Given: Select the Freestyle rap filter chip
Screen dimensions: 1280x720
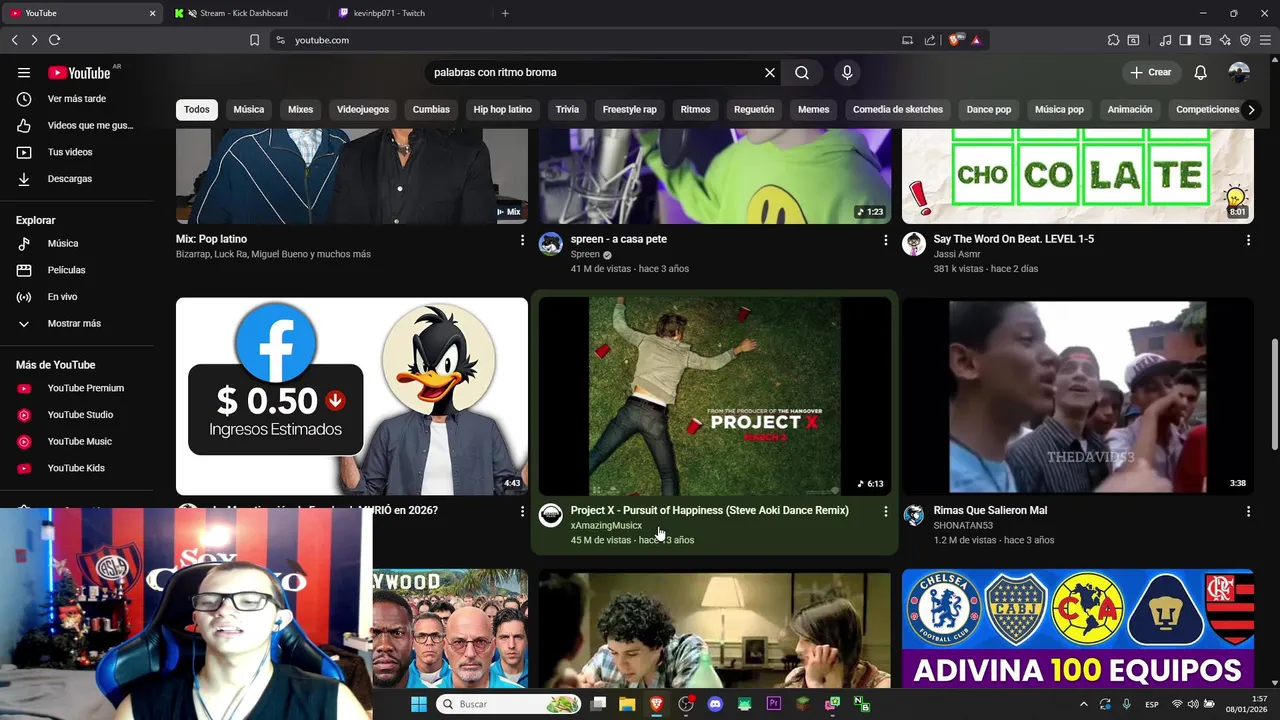Looking at the screenshot, I should coord(630,109).
